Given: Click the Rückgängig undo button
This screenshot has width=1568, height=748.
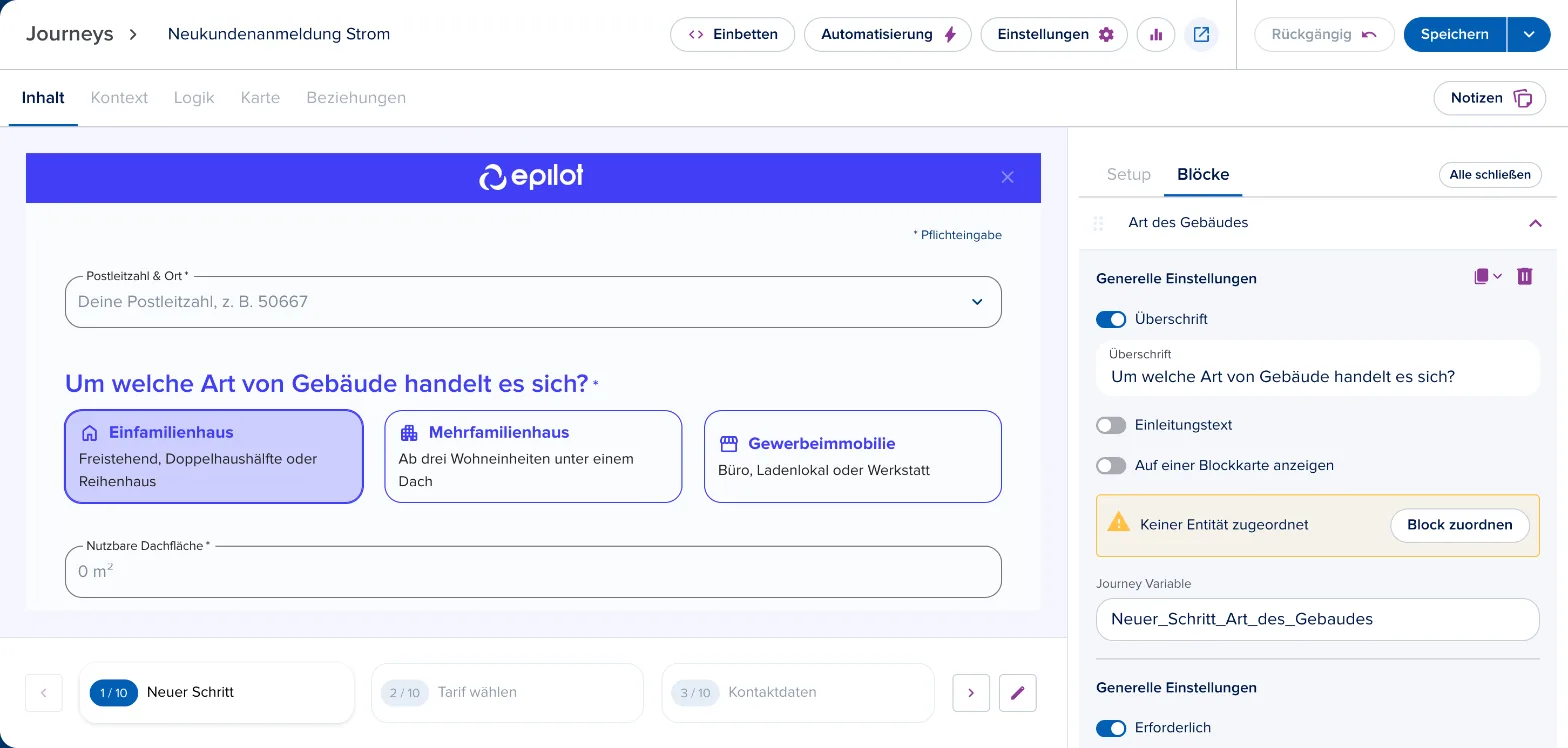Looking at the screenshot, I should tap(1324, 34).
